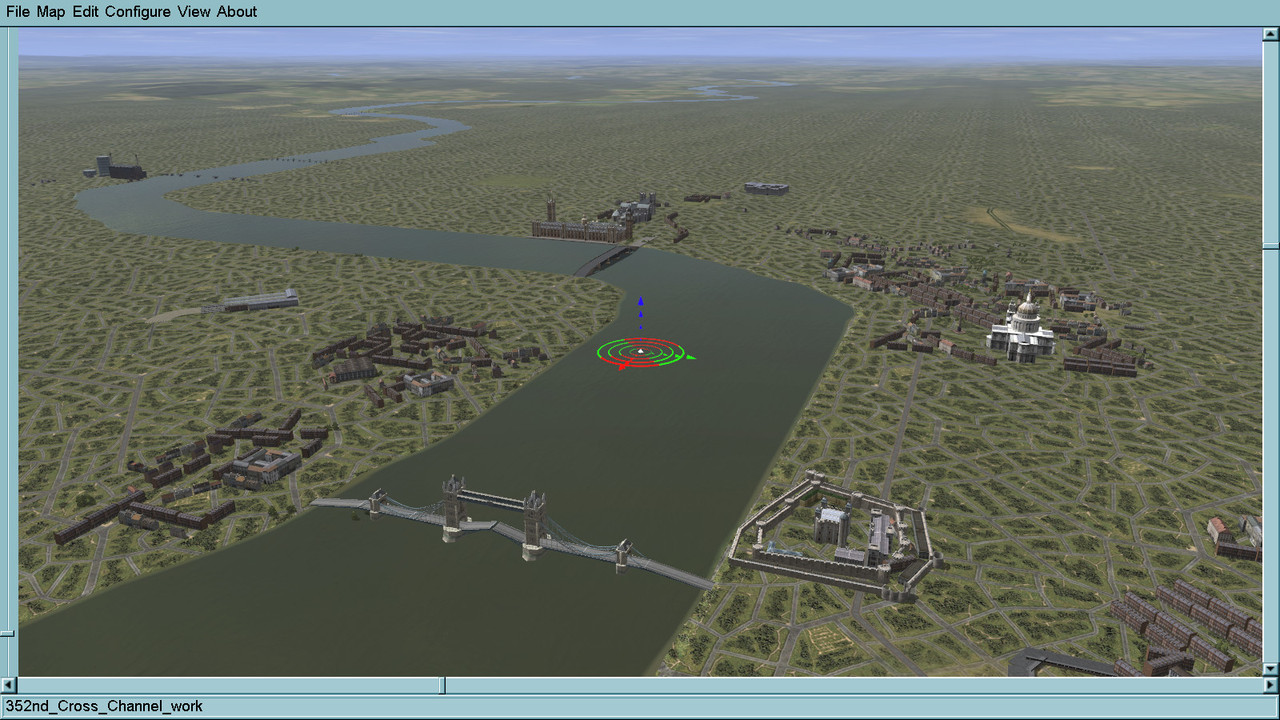
Task: Click the right vertical scrollbar thumb
Action: [x=1271, y=244]
